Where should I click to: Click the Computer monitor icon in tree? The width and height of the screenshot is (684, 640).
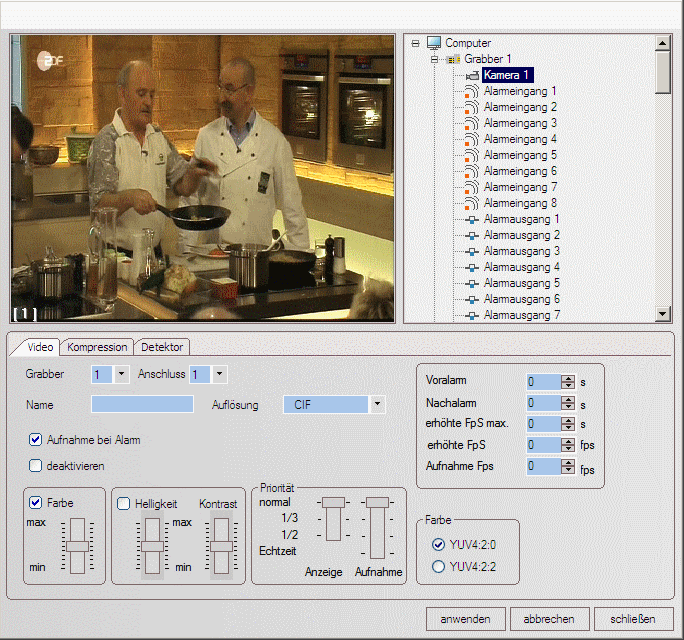pos(434,43)
